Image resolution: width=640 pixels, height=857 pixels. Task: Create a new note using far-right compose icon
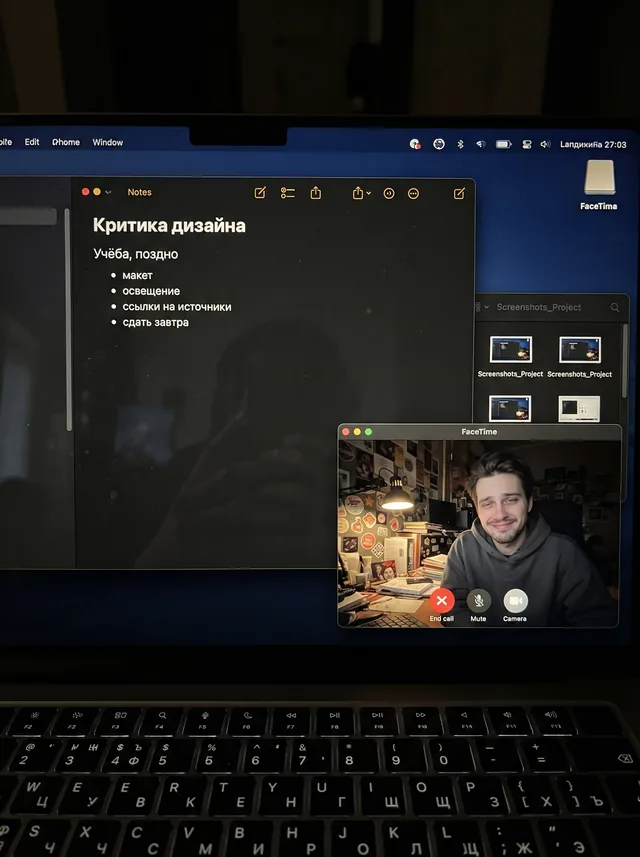coord(459,193)
